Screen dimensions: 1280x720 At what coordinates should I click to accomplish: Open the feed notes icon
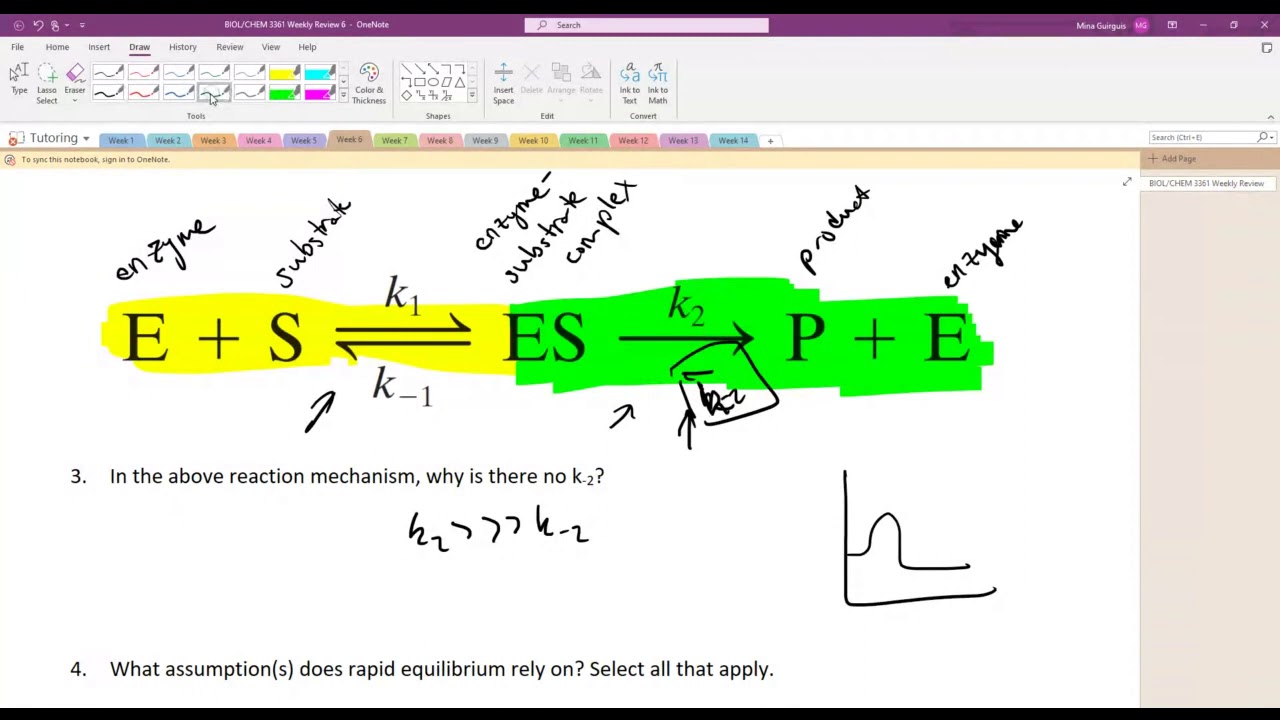coord(1267,47)
